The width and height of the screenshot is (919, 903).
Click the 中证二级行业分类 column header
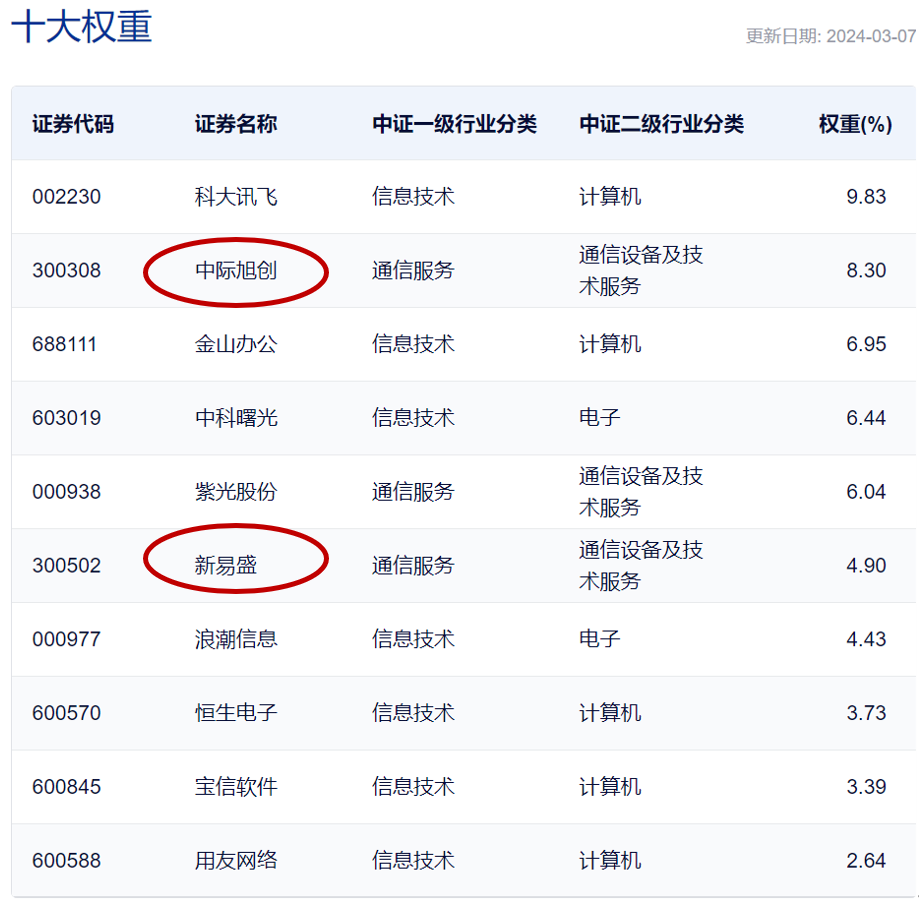click(661, 124)
